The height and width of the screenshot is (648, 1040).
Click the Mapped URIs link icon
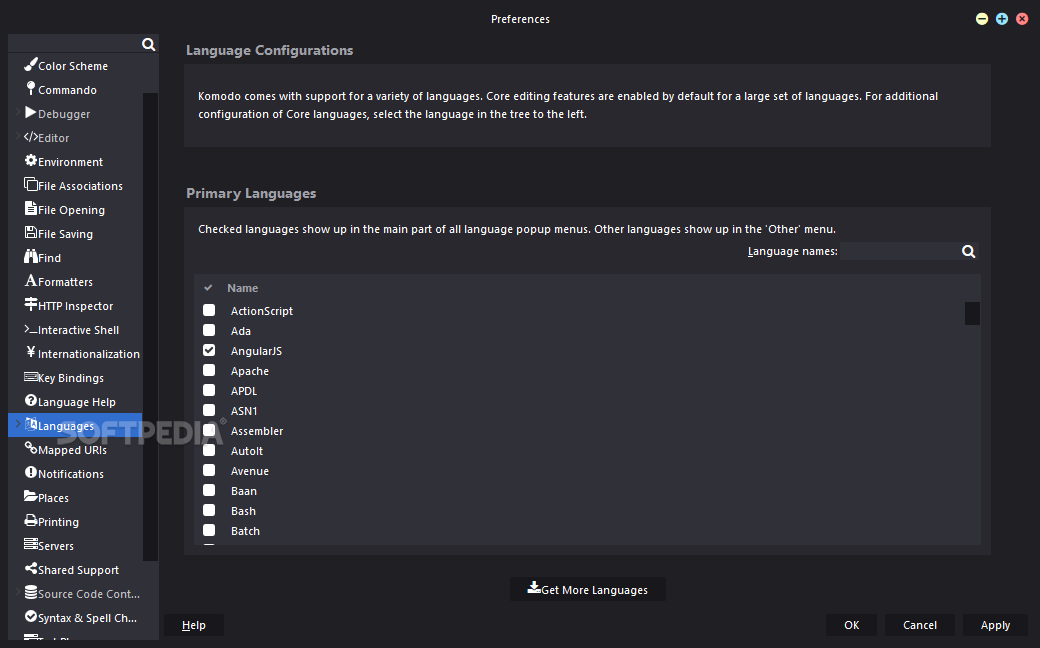coord(31,448)
